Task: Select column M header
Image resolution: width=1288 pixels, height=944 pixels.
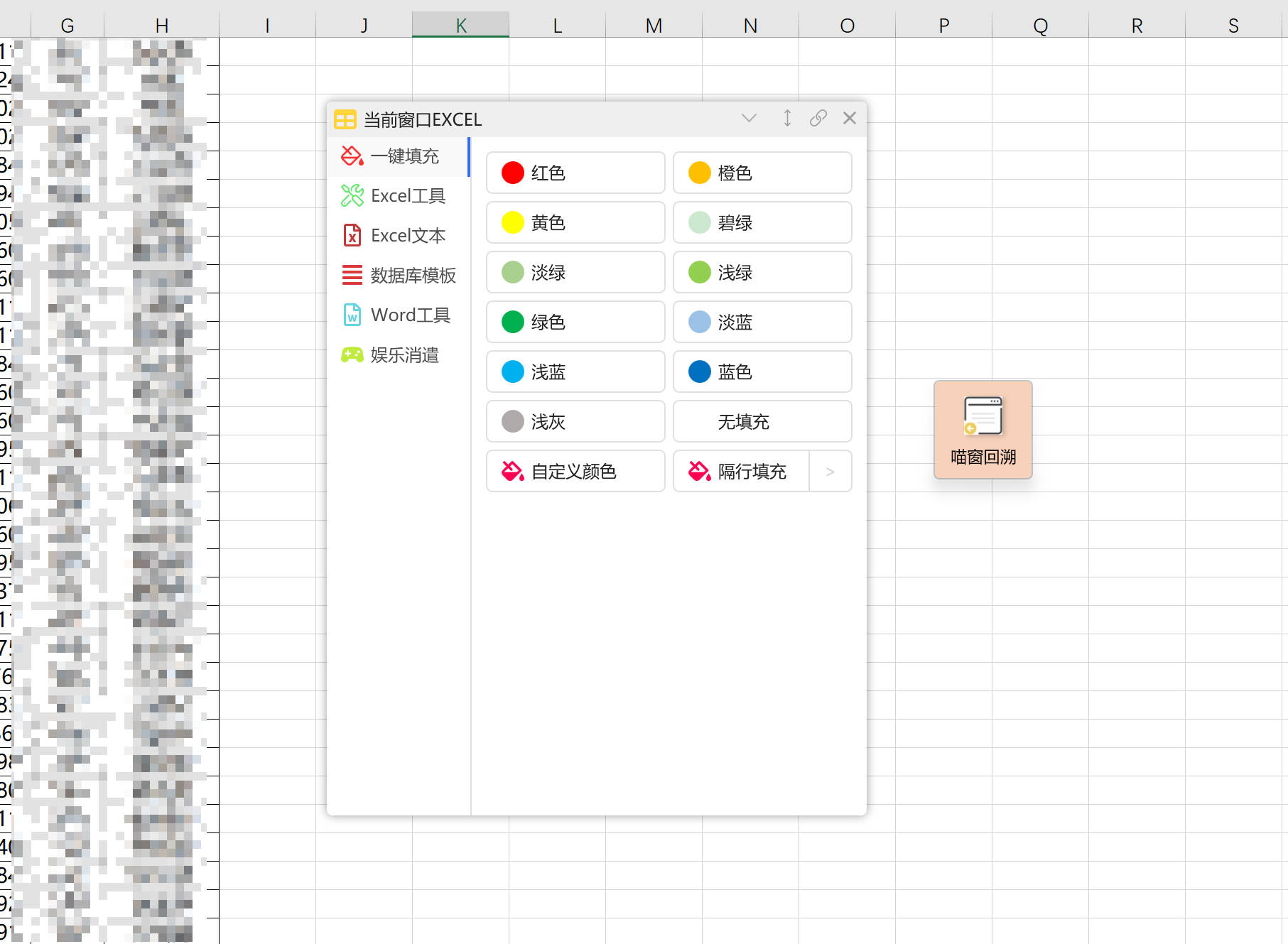Action: coord(654,26)
